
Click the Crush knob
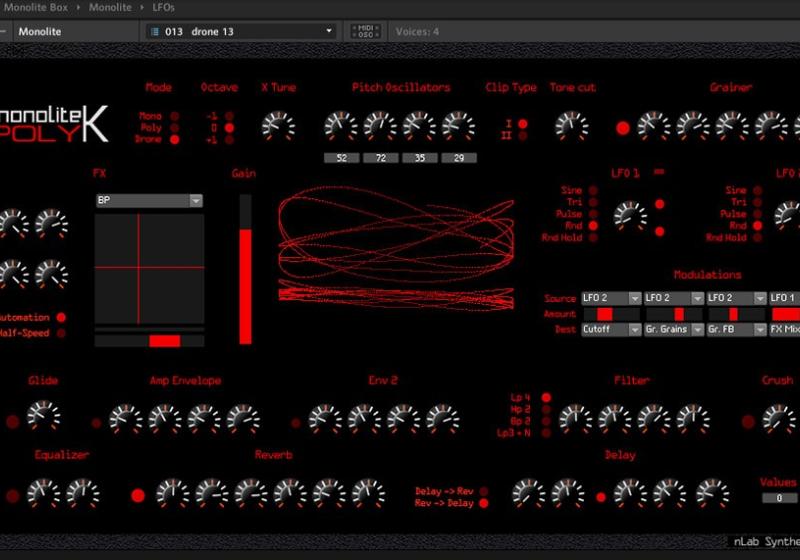[x=777, y=418]
